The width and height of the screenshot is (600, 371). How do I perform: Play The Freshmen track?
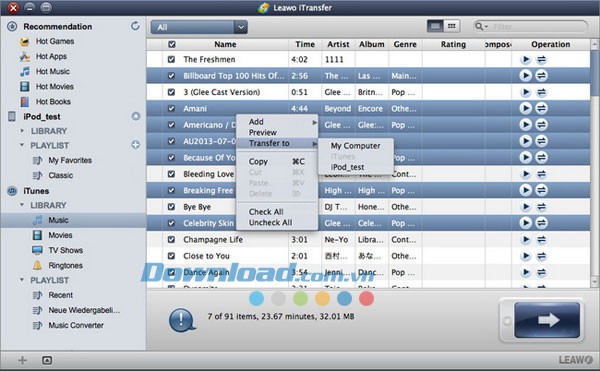526,59
